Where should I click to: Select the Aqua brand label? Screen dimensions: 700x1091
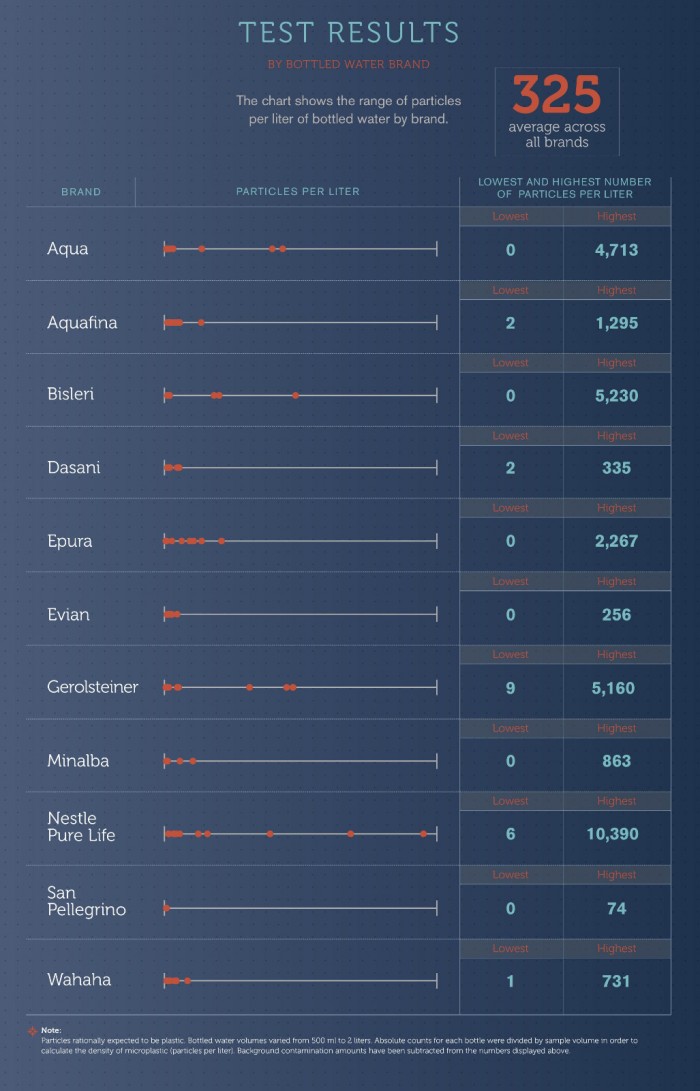click(68, 249)
